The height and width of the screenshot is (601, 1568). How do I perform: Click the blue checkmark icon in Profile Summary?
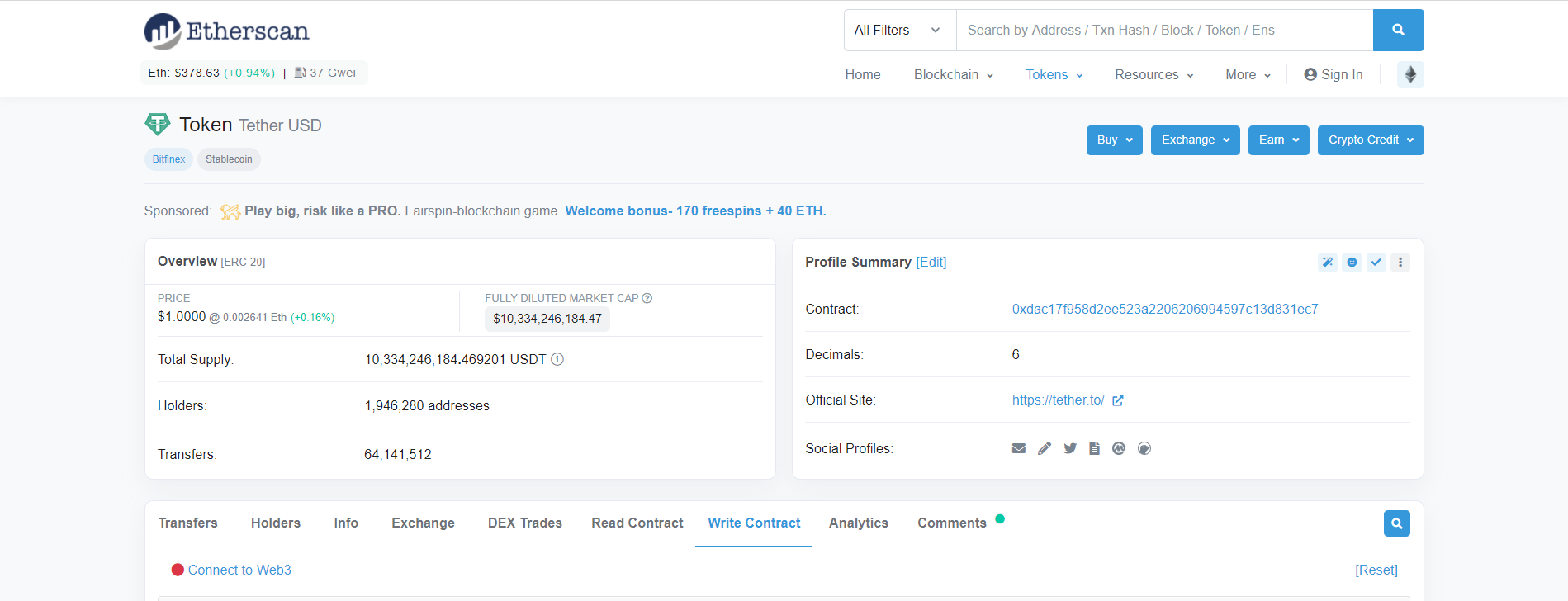[1376, 263]
